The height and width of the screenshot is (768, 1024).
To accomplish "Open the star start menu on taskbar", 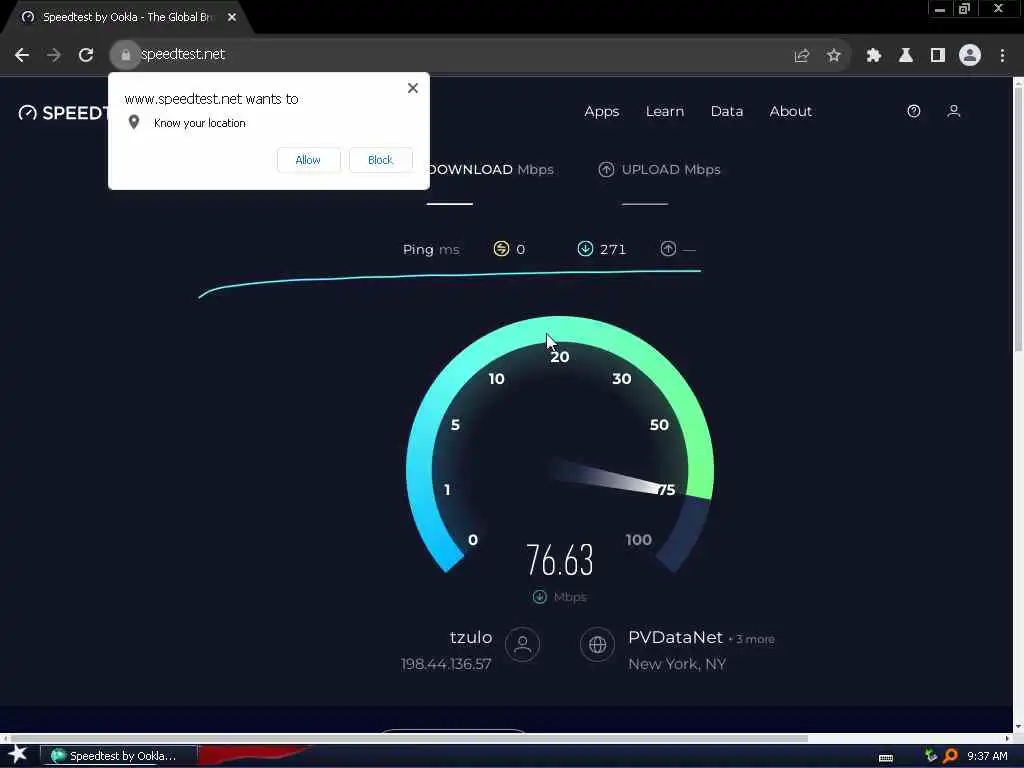I will [18, 754].
